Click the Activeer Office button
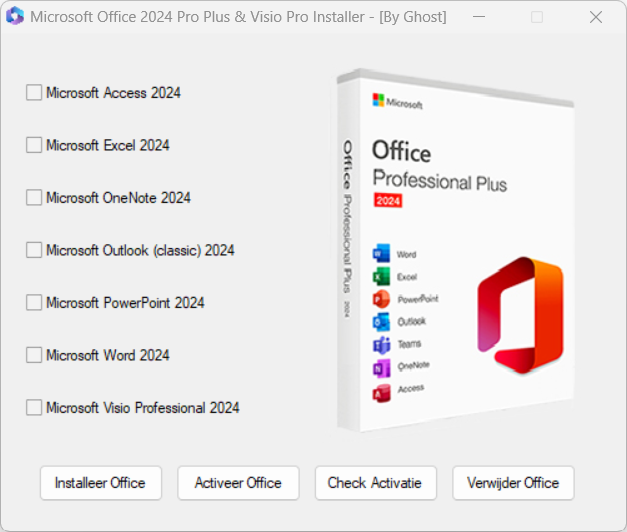 238,483
